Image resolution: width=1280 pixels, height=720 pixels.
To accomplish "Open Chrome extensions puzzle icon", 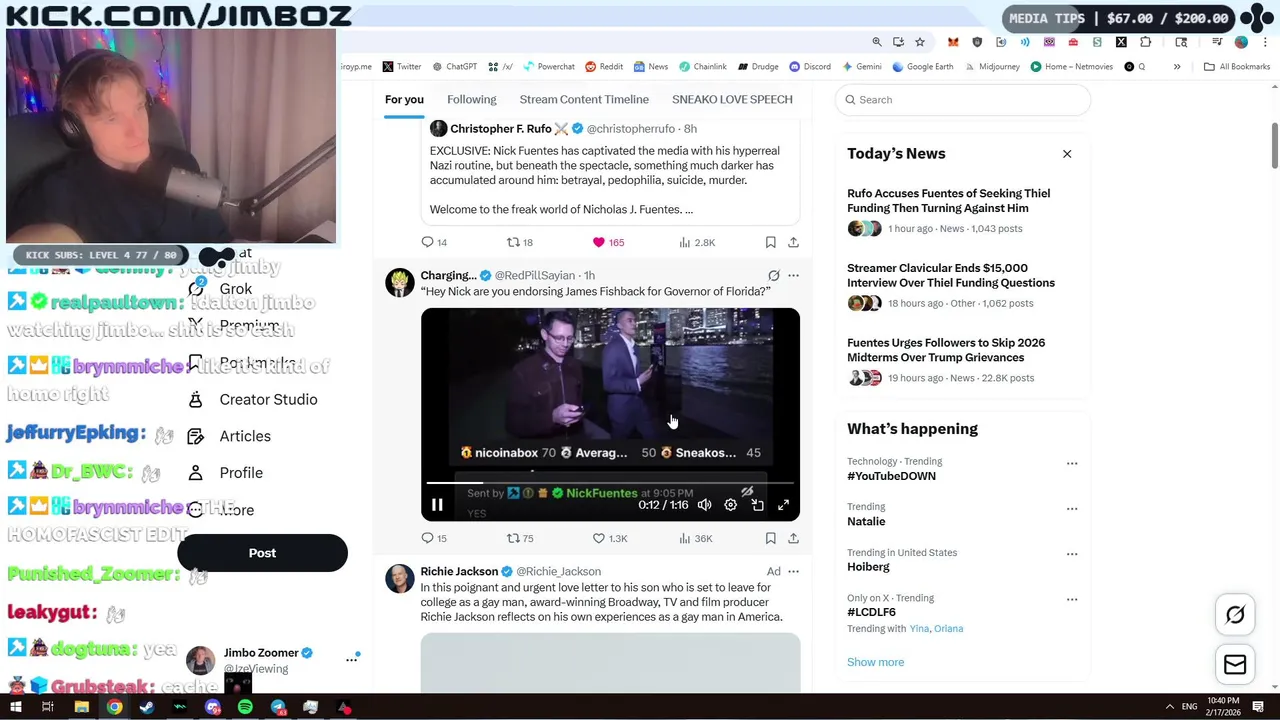I will click(x=1145, y=42).
